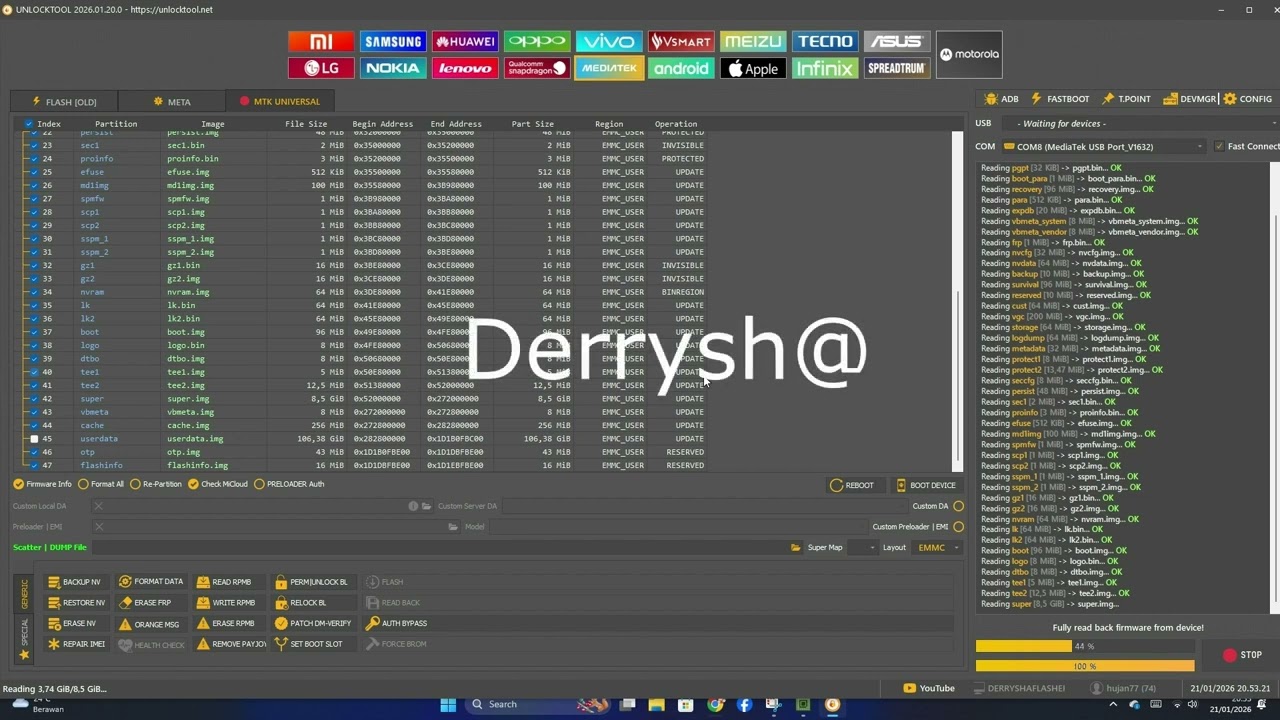Open the ADB bug icon tool
This screenshot has width=1280, height=720.
(1002, 99)
